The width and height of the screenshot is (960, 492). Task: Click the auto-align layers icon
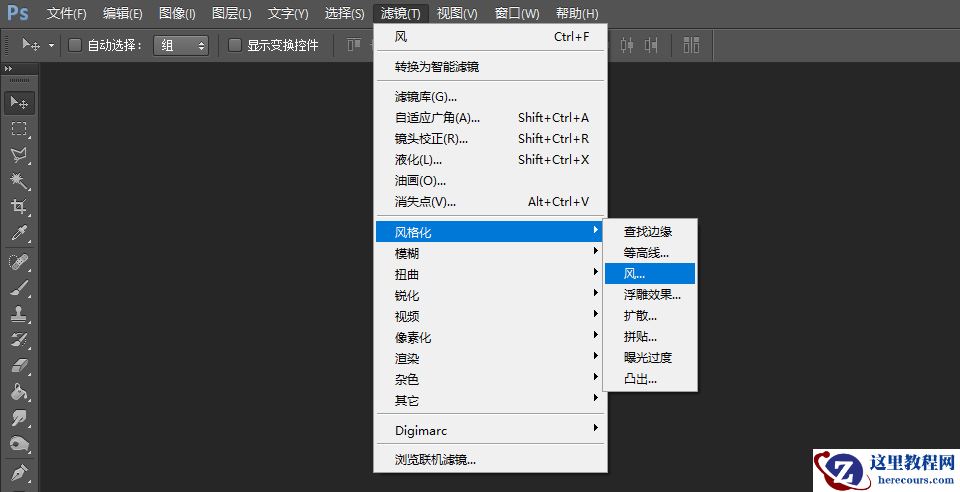pos(691,45)
